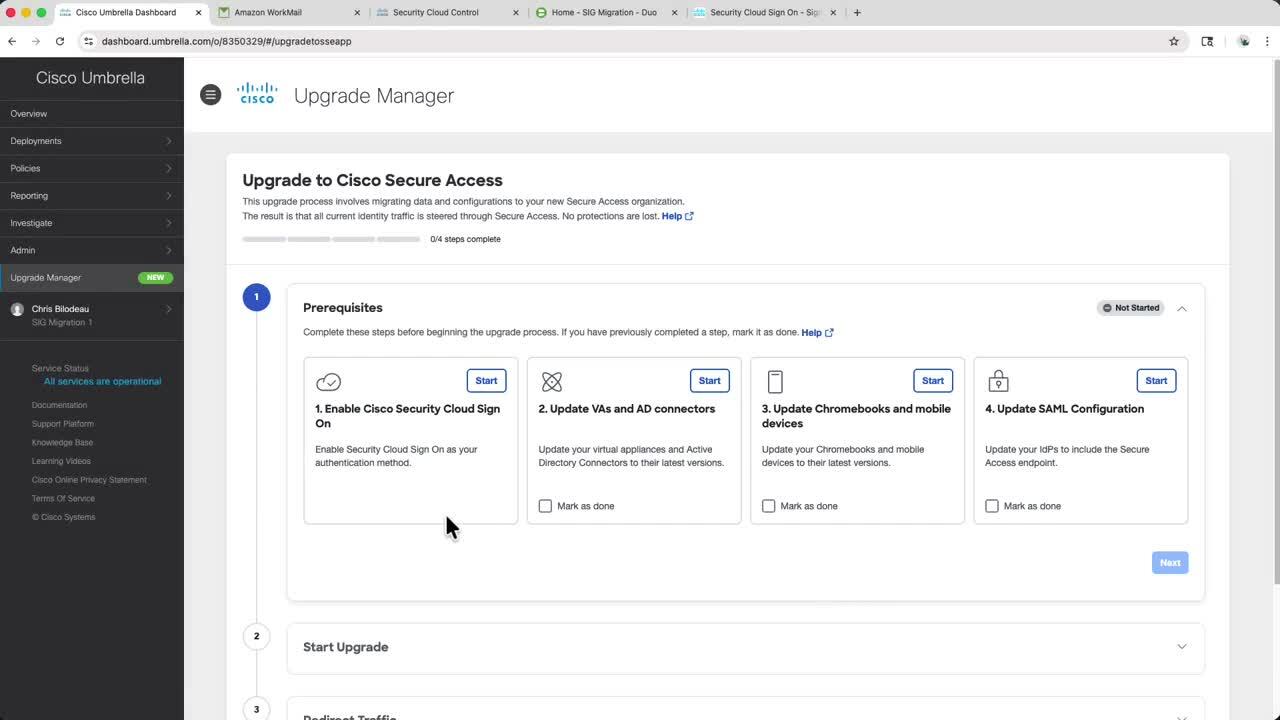Reload the page using browser refresh icon

click(x=60, y=41)
